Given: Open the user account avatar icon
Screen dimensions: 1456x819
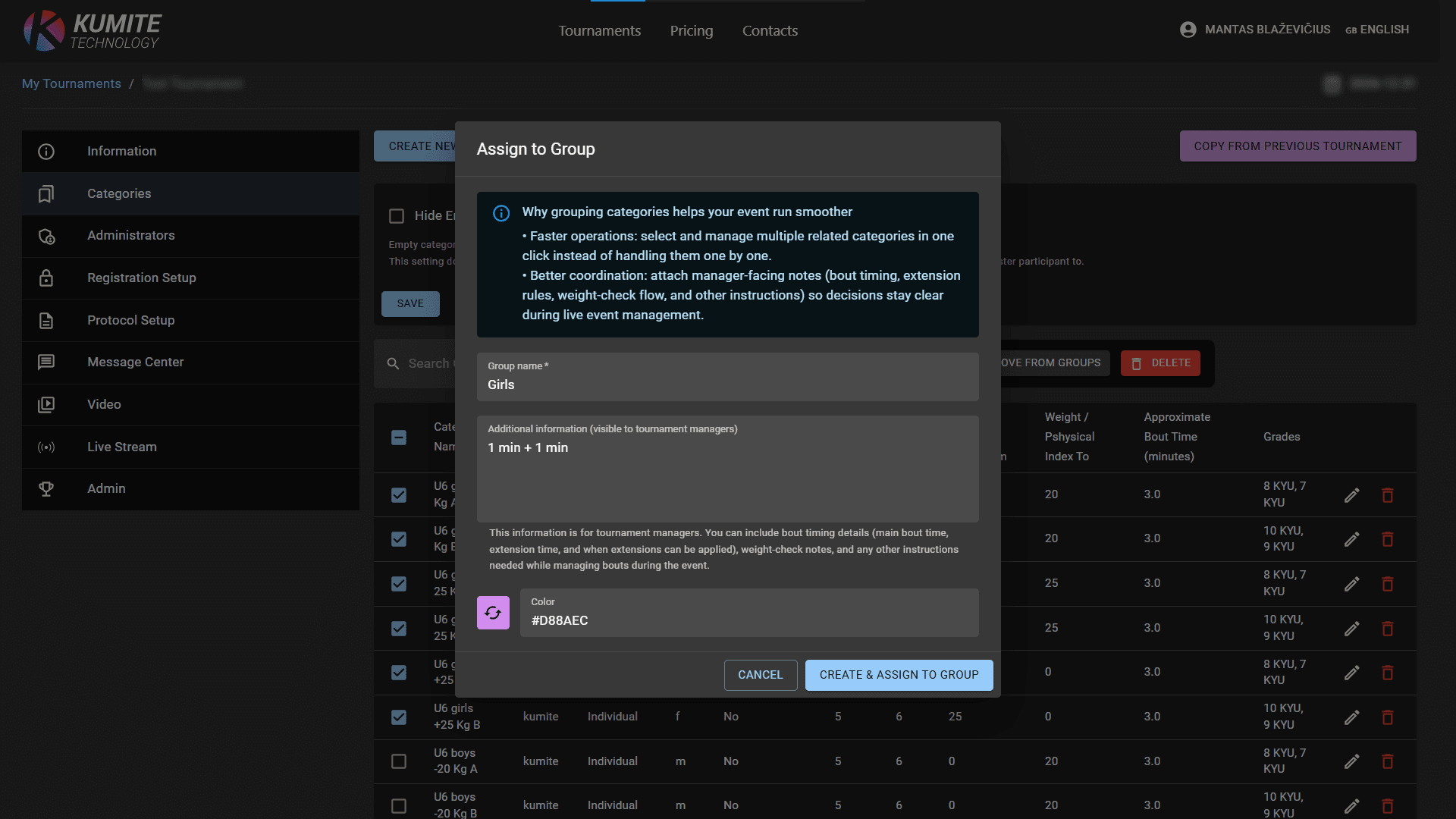Looking at the screenshot, I should [x=1188, y=30].
